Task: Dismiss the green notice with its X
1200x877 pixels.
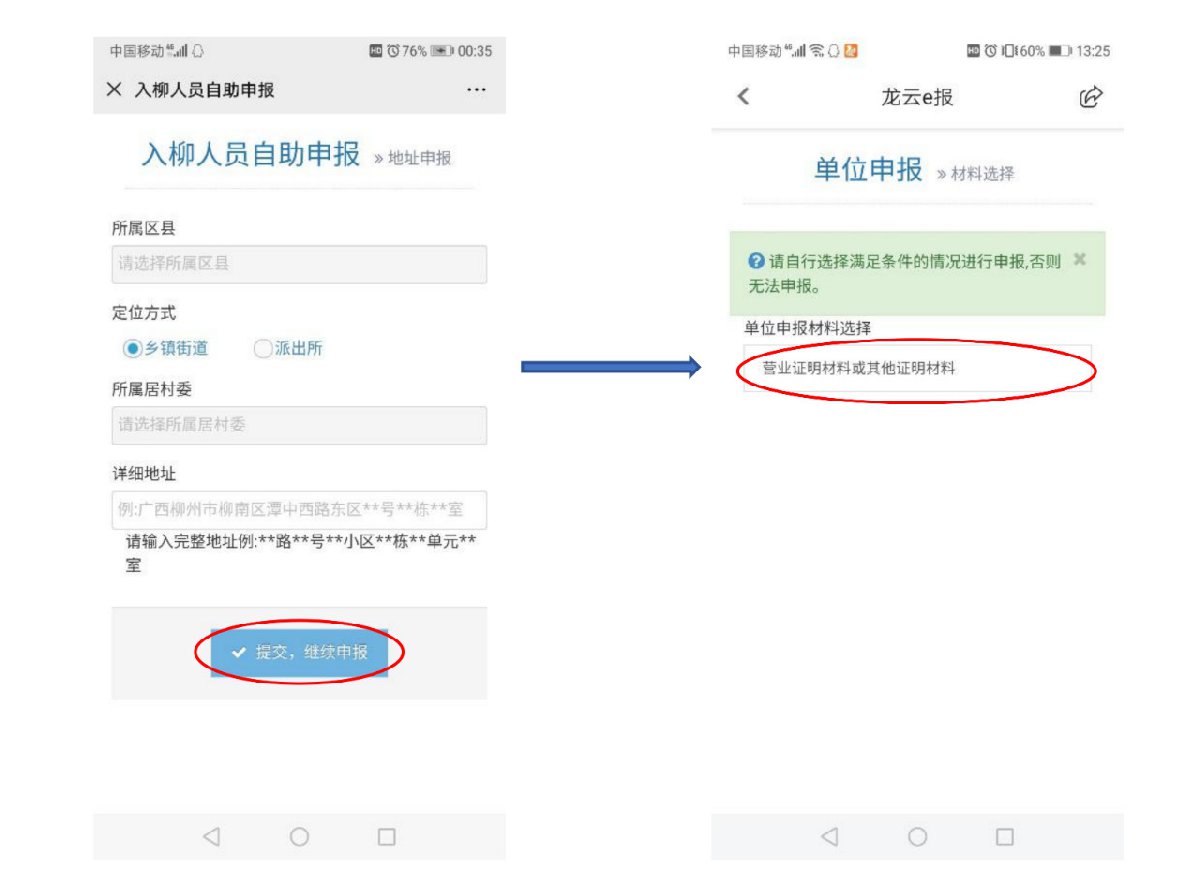Action: click(x=1079, y=259)
